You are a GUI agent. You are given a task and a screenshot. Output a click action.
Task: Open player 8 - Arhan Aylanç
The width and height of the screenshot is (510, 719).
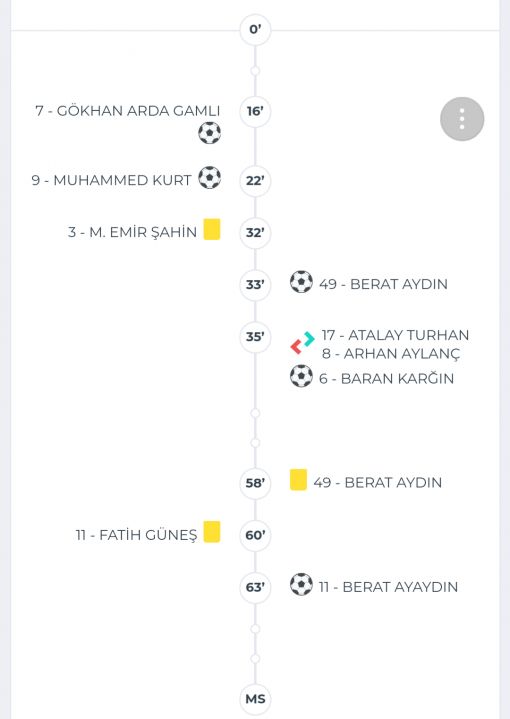391,354
